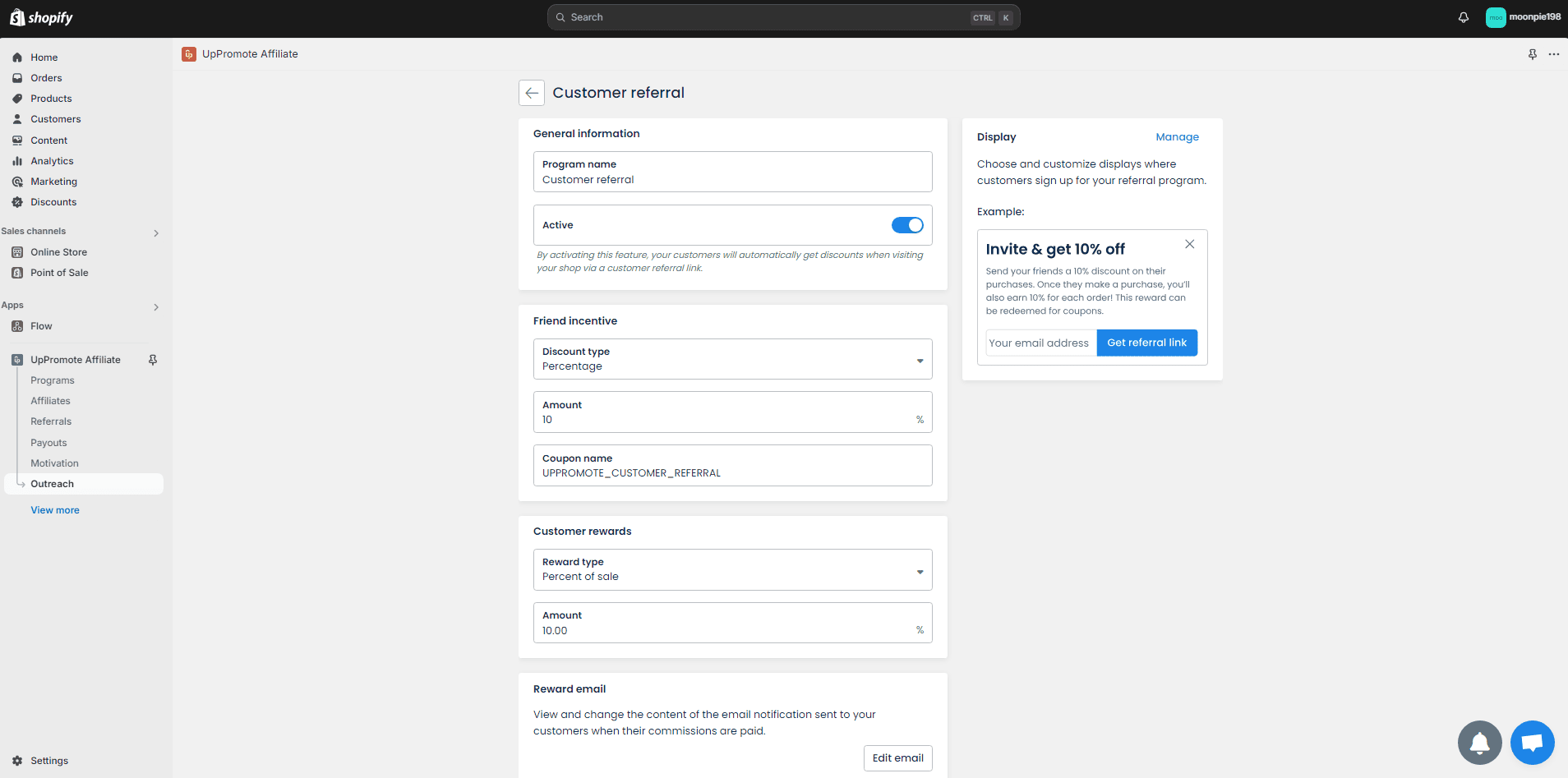This screenshot has width=1568, height=778.
Task: Click the Customer referral page title
Action: (618, 93)
